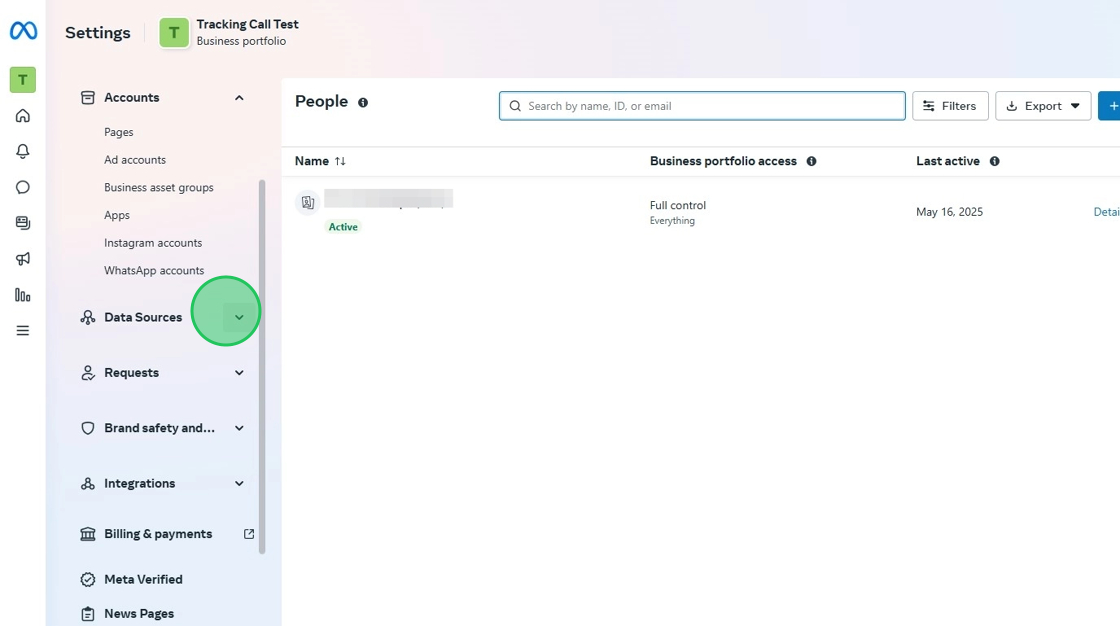Go to Home via house icon
This screenshot has height=626, width=1120.
click(x=23, y=116)
